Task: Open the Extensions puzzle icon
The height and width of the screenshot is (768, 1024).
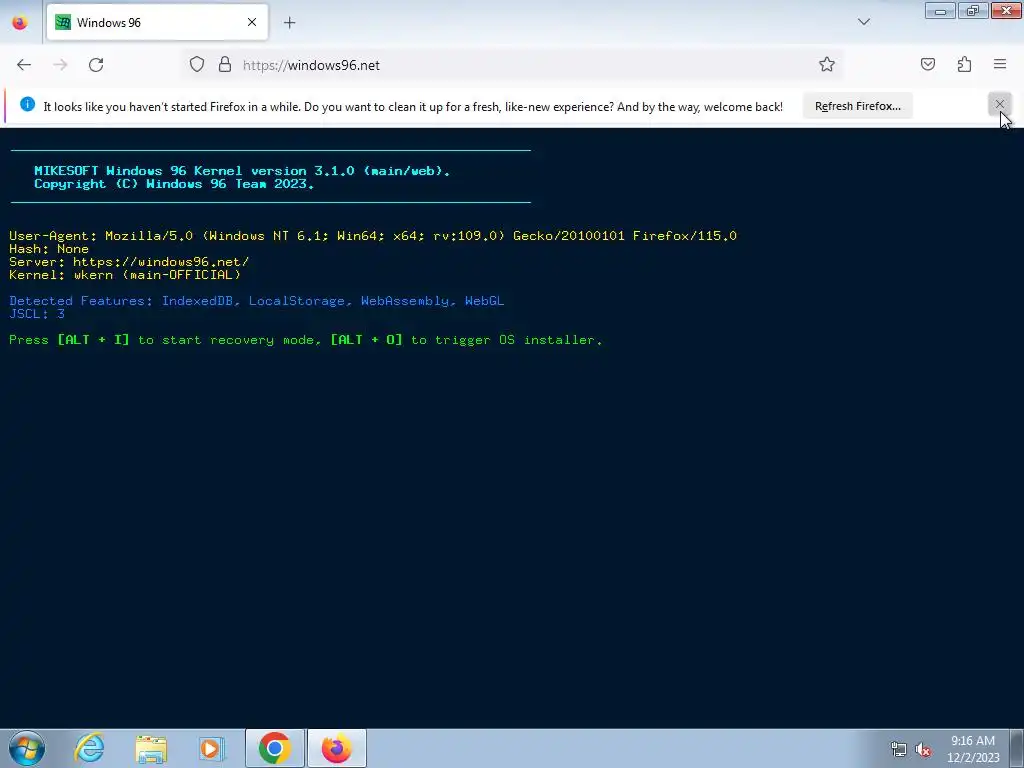Action: coord(964,64)
